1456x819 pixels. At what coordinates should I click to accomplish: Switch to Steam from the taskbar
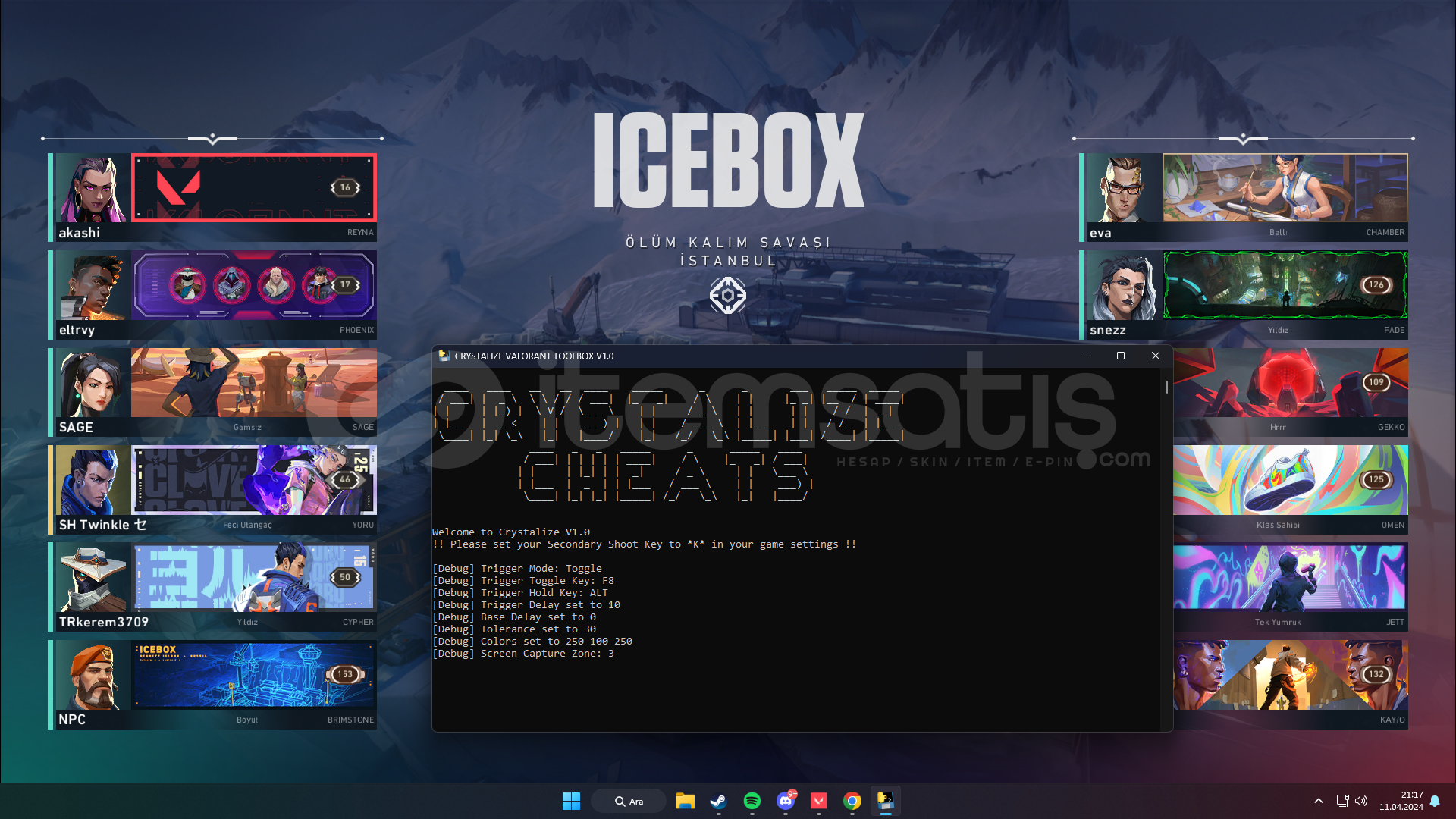(718, 801)
